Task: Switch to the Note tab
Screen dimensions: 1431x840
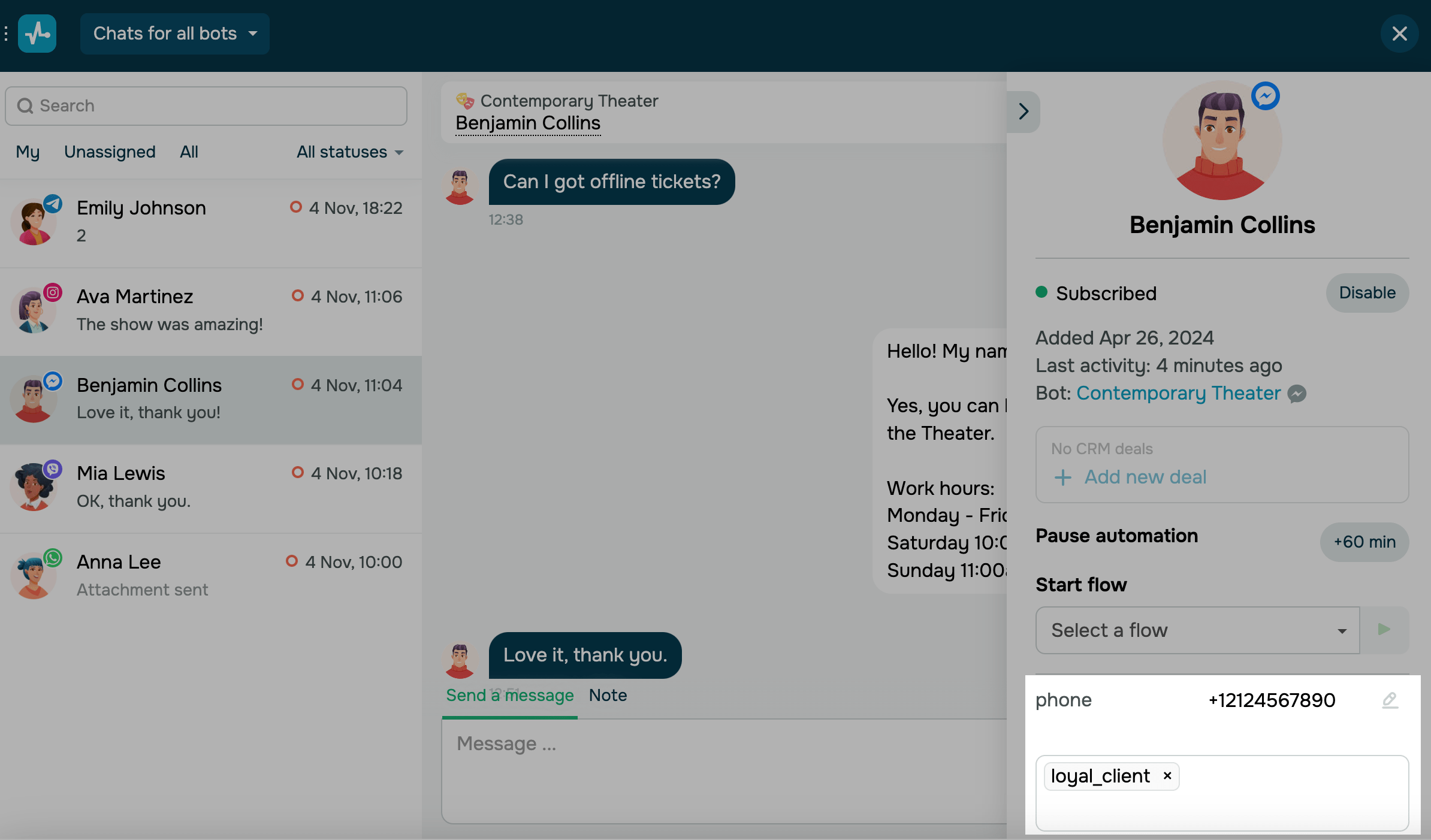Action: coord(608,695)
